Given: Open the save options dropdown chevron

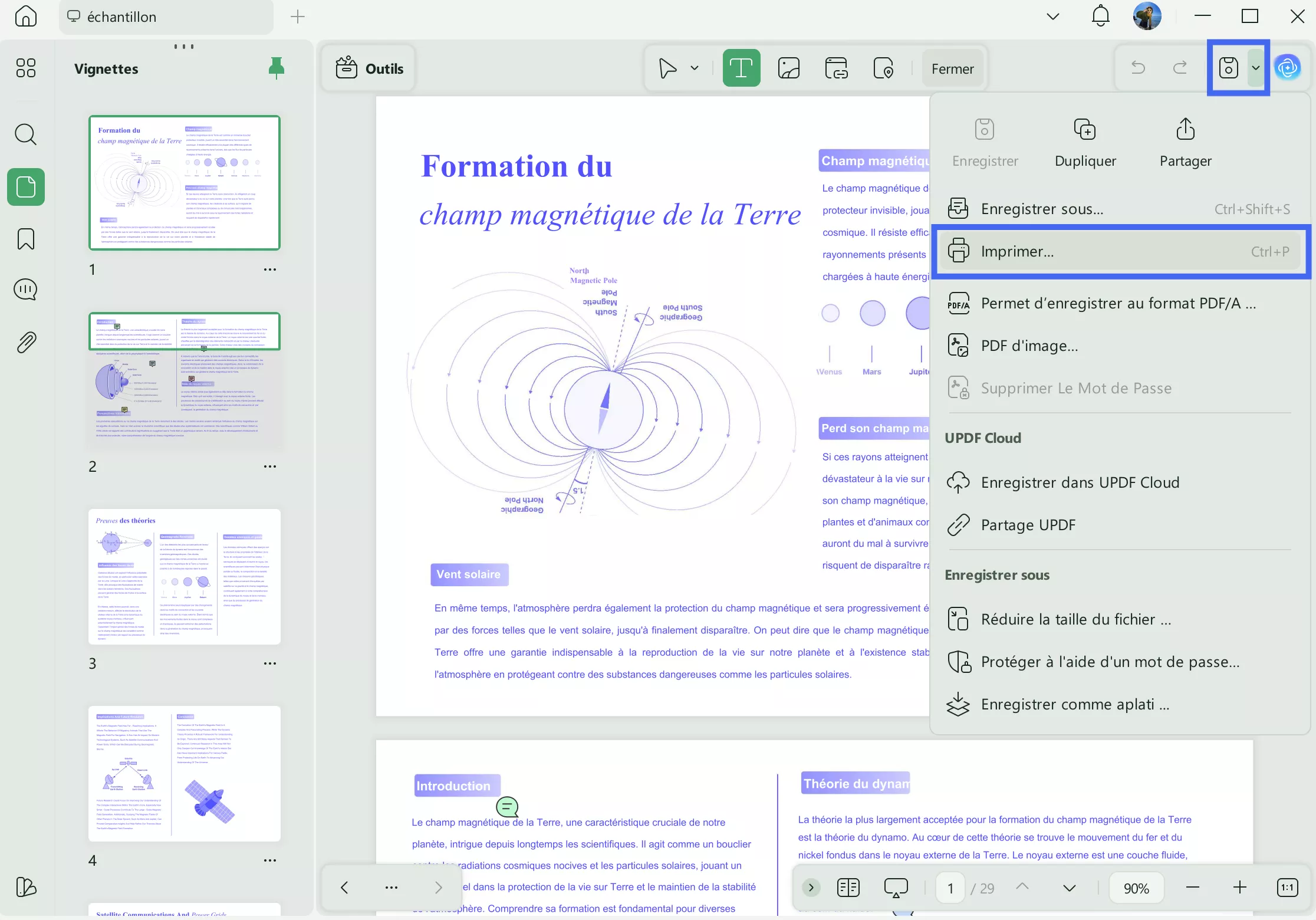Looking at the screenshot, I should point(1255,67).
